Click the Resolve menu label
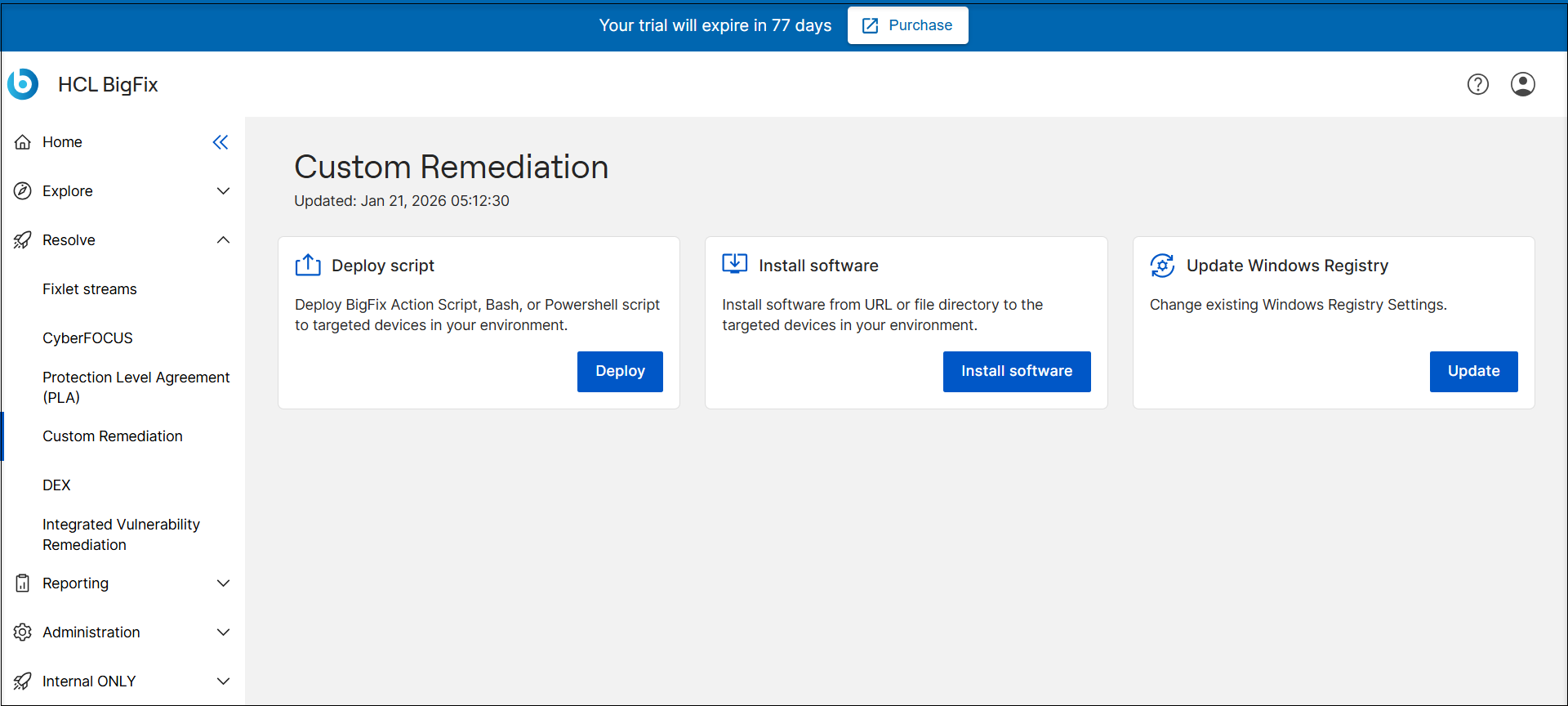The image size is (1568, 706). [69, 240]
